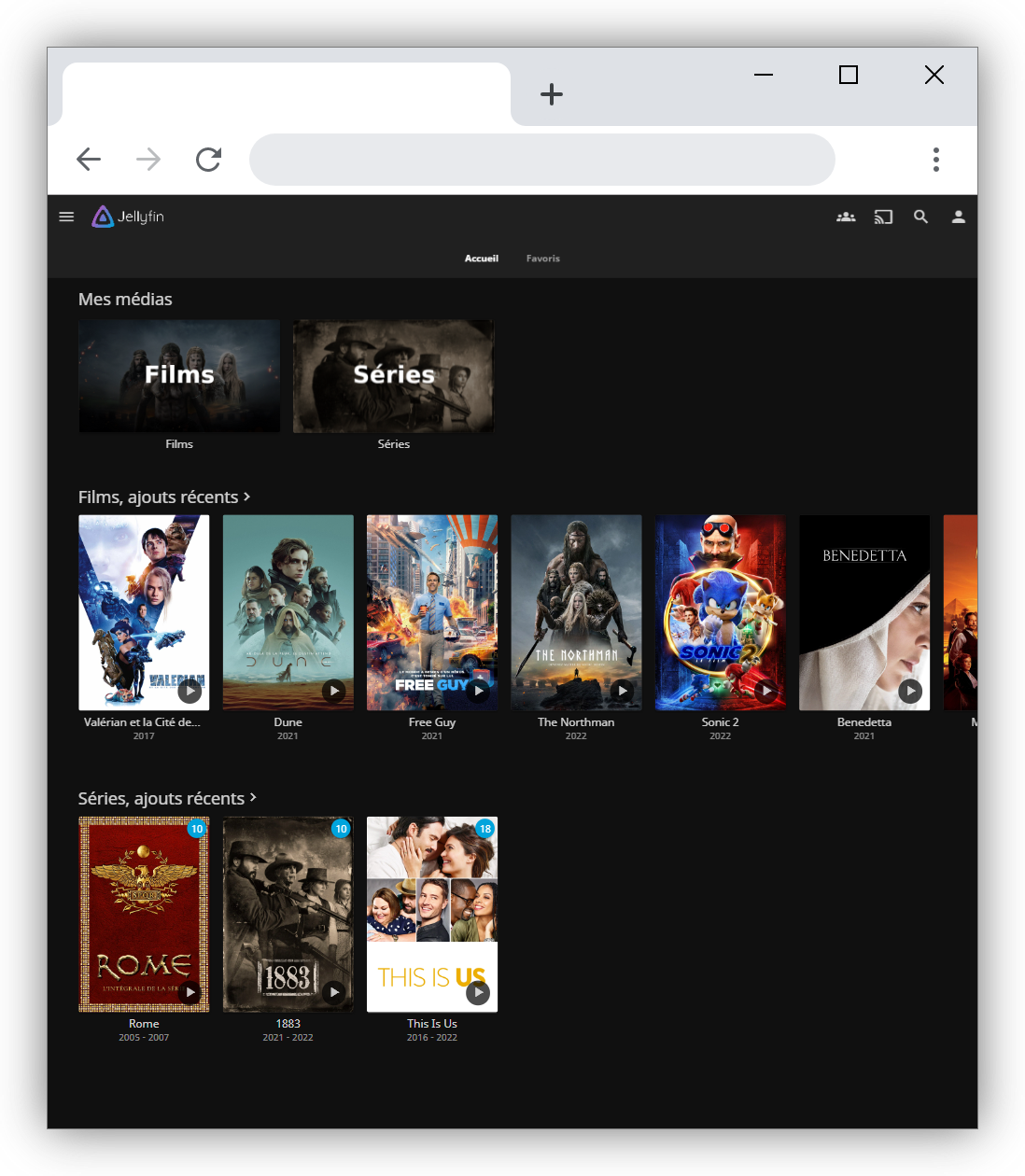
Task: Play Dune using its play button
Action: 333,691
